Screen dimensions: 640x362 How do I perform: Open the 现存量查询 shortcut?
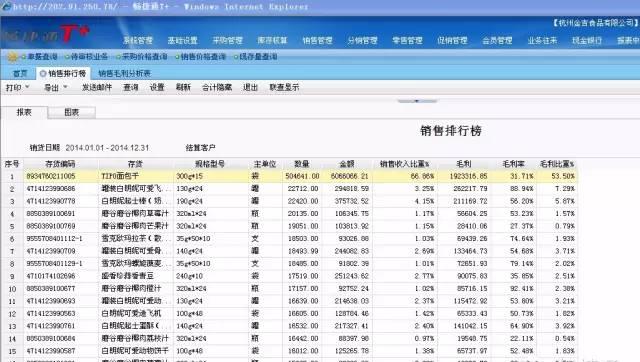[258, 56]
